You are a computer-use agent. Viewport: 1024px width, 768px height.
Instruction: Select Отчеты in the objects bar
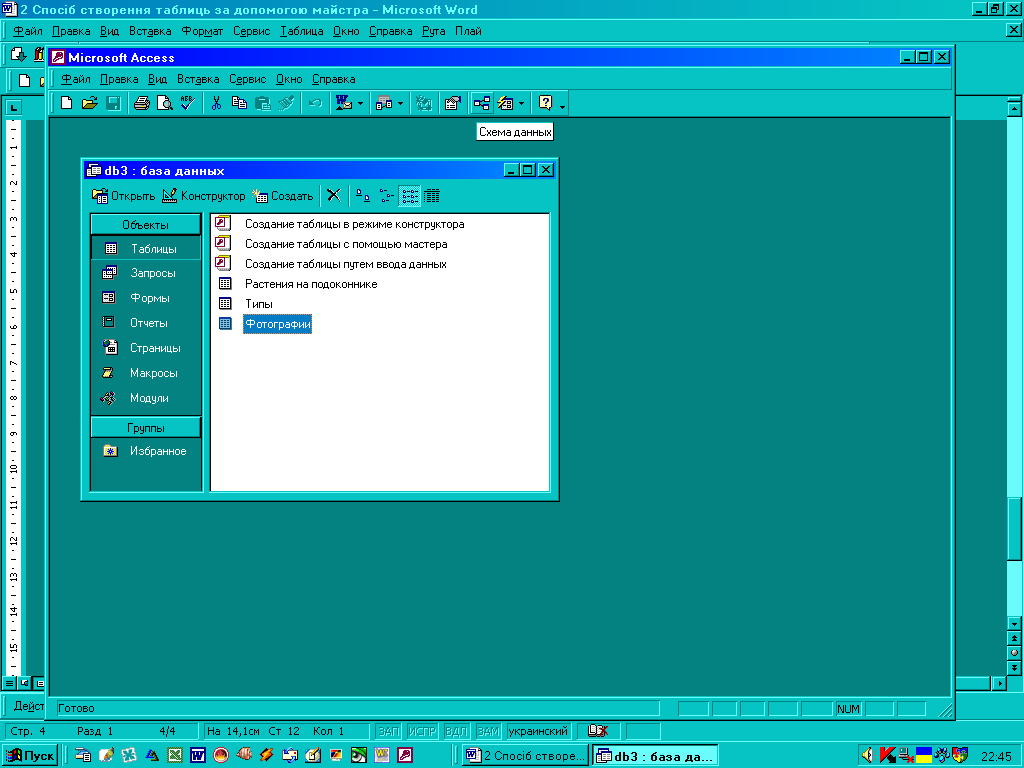pyautogui.click(x=146, y=323)
